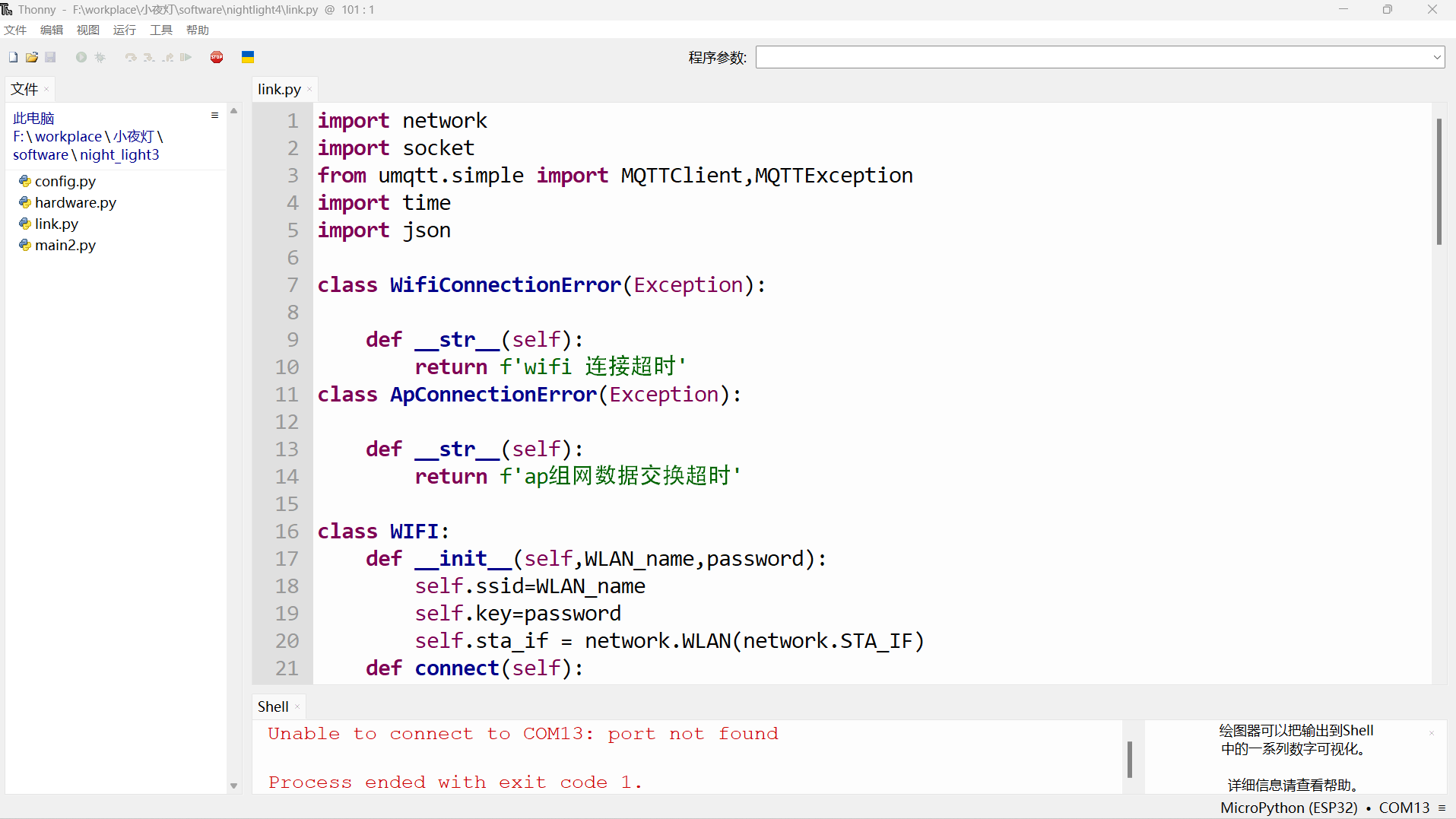Open hardware.py in the files panel
This screenshot has width=1456, height=819.
(75, 202)
